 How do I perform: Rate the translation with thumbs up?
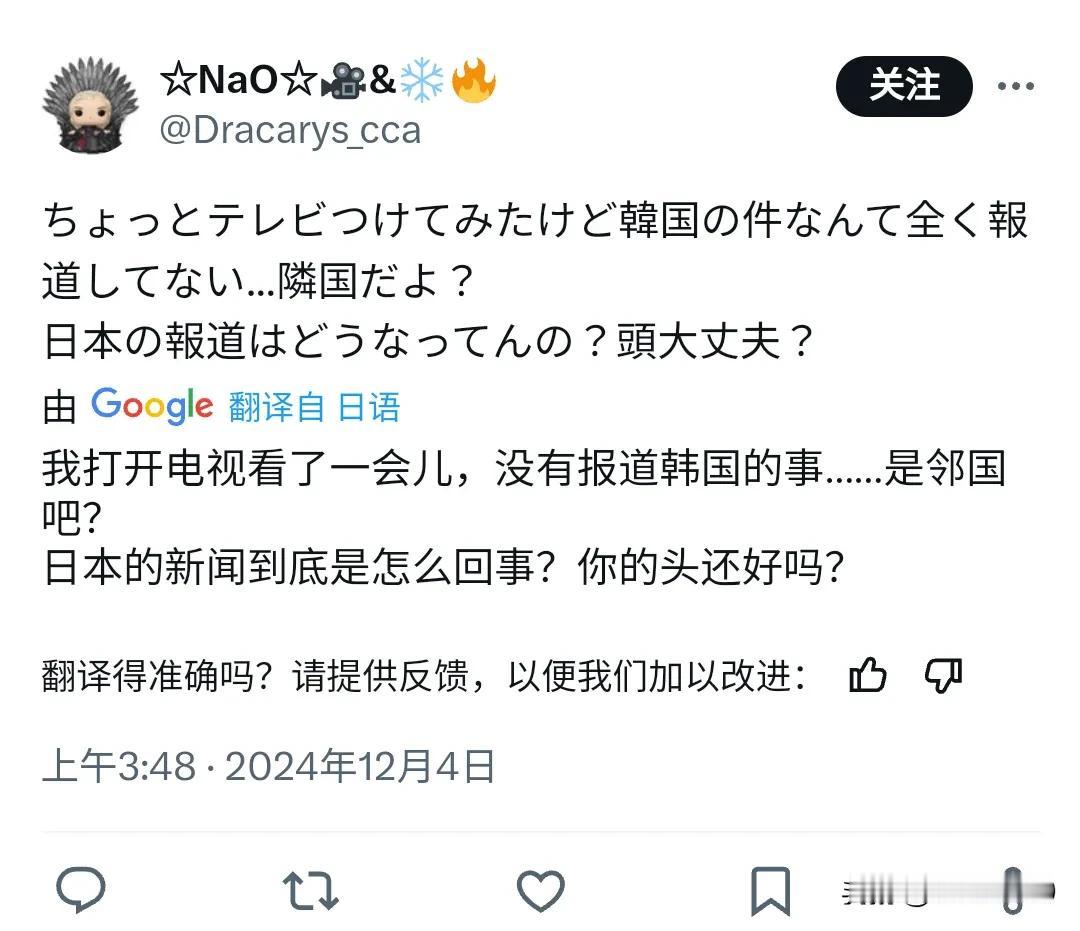pos(867,675)
